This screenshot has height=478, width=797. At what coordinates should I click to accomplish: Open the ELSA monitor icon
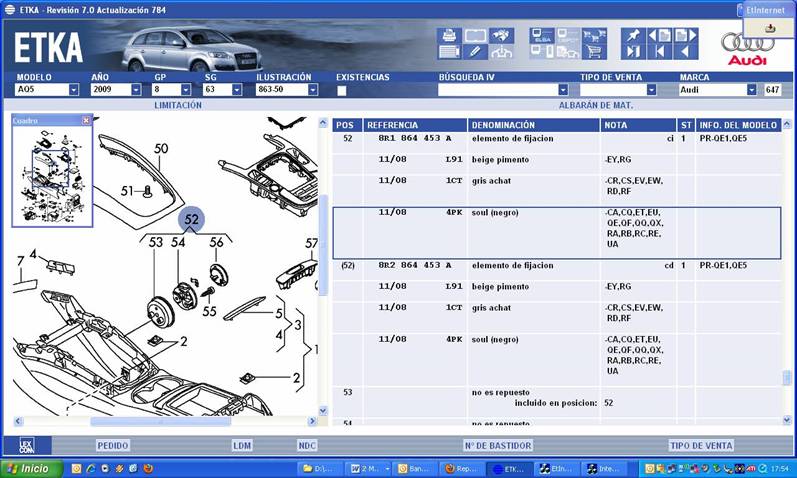542,36
